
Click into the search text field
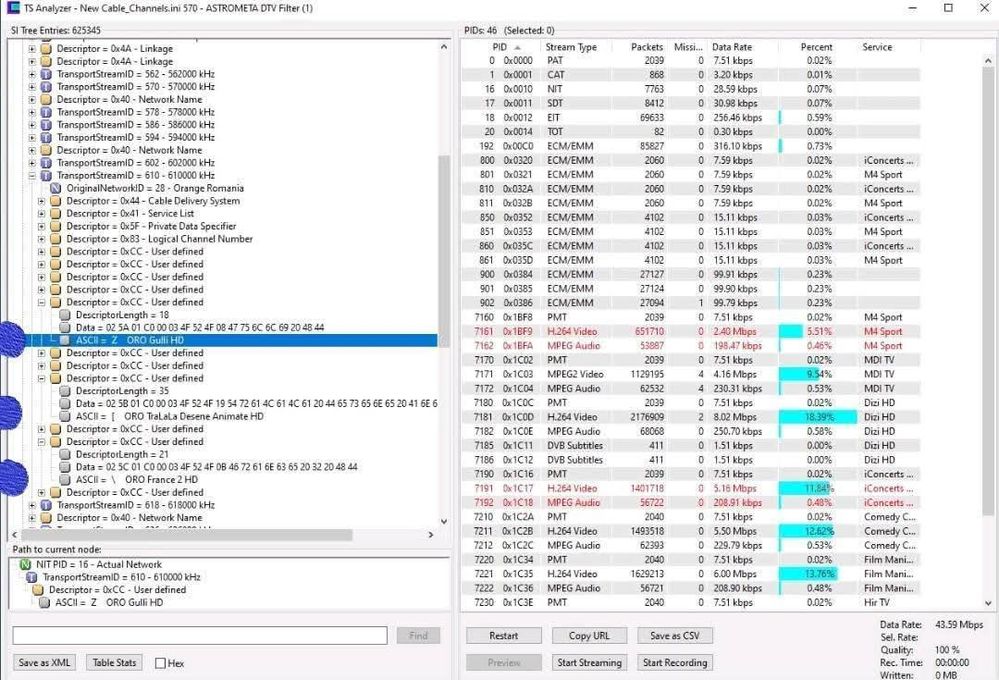point(200,636)
